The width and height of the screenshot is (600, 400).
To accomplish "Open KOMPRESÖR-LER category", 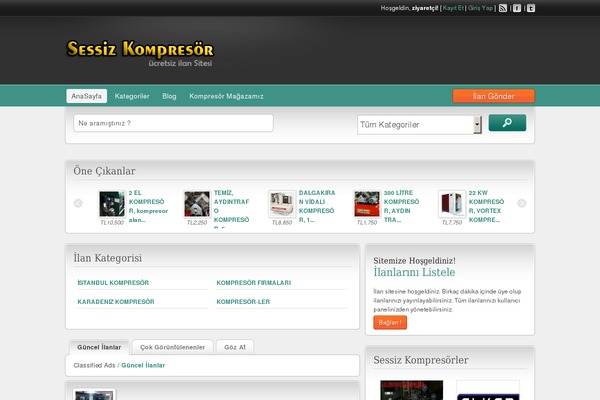I will (243, 302).
